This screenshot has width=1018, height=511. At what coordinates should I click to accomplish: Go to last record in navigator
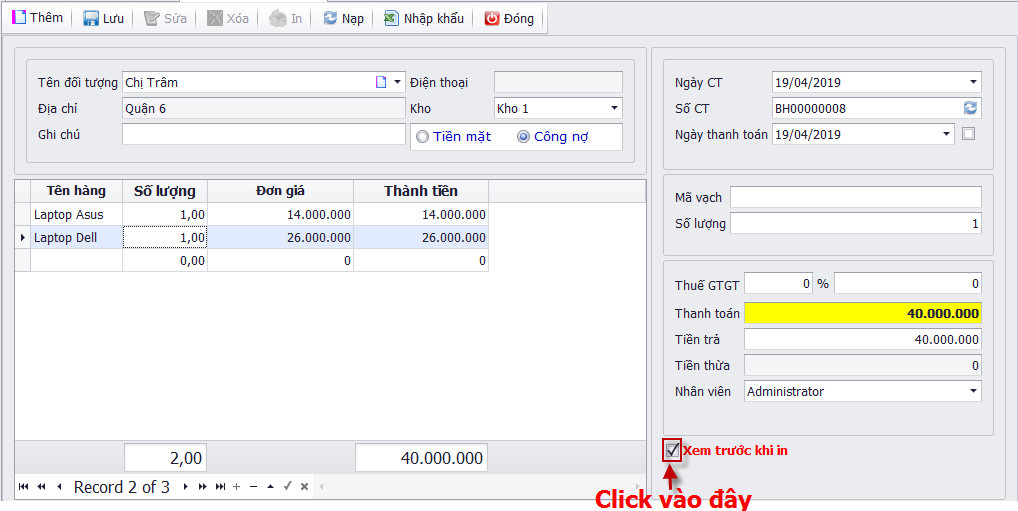click(221, 487)
